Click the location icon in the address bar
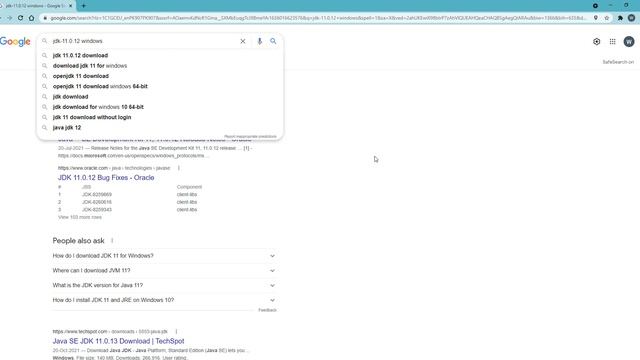 [596, 18]
